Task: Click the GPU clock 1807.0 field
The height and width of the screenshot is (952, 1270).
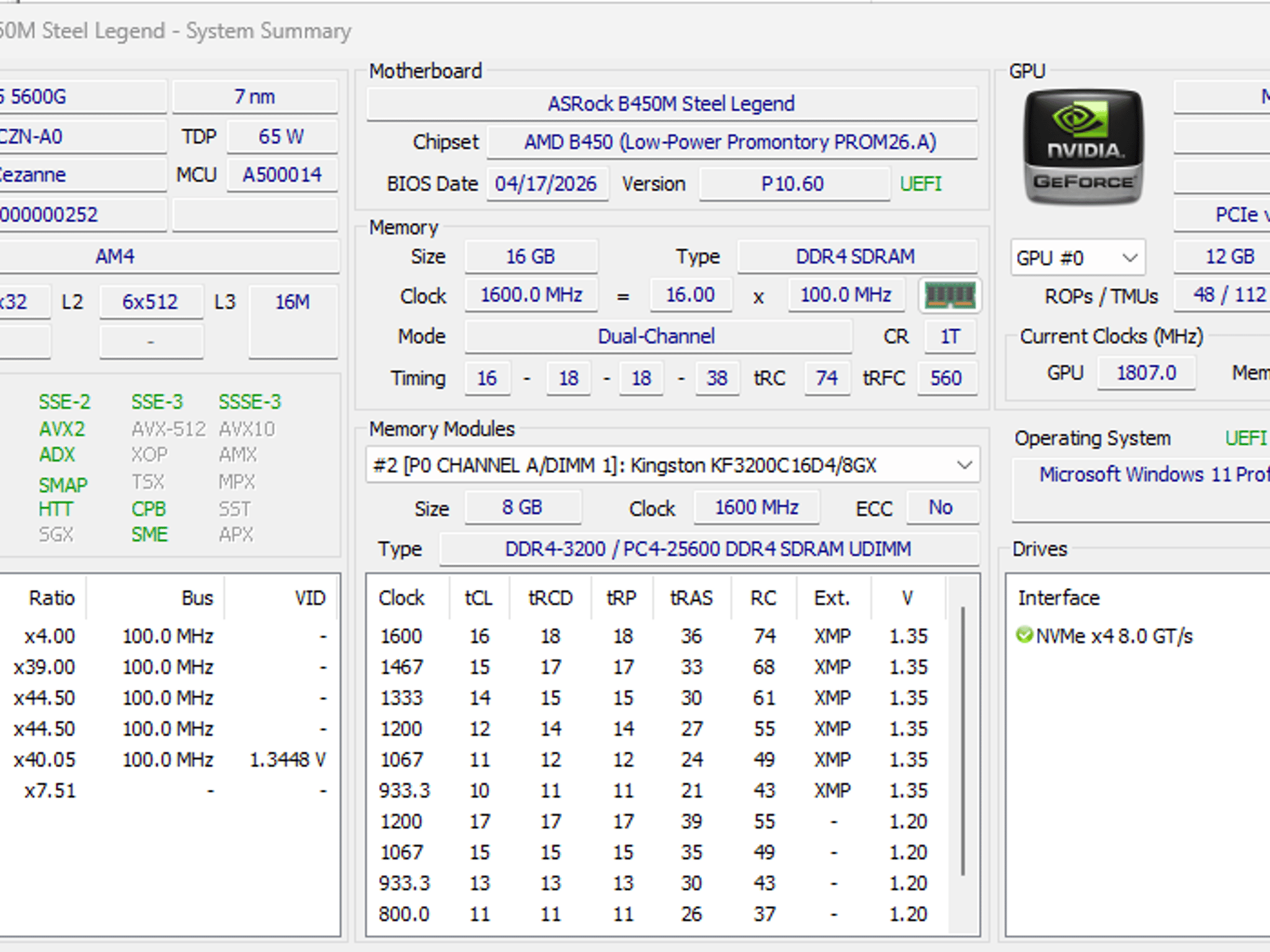Action: tap(1146, 372)
